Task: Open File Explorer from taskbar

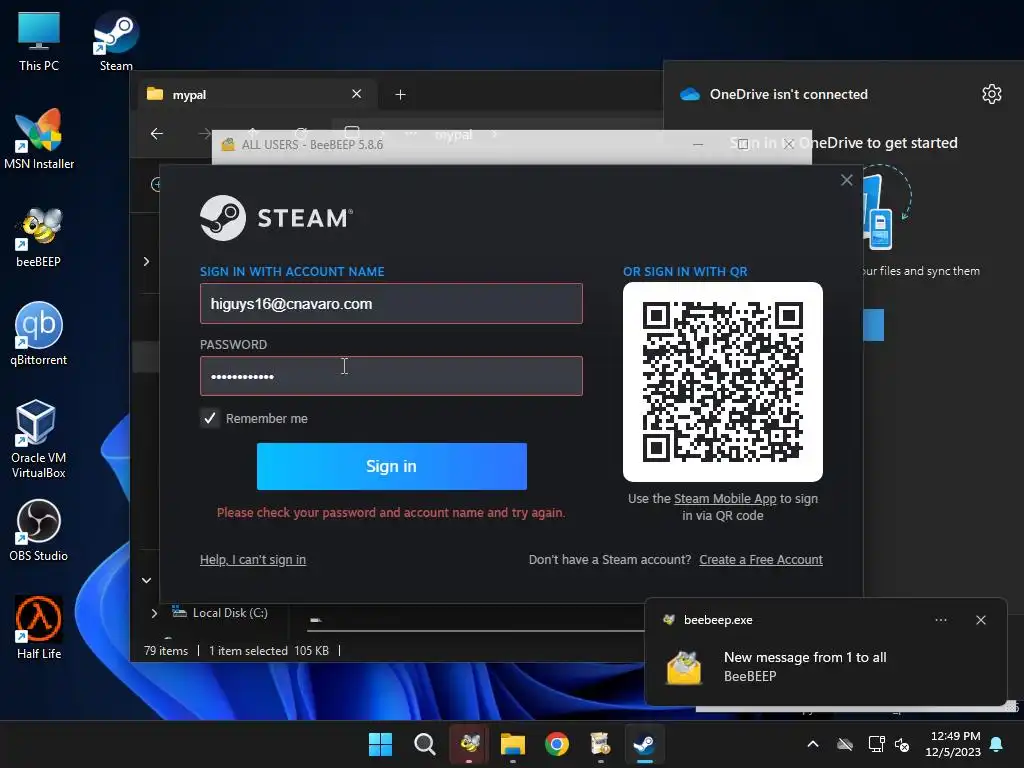Action: (x=513, y=744)
